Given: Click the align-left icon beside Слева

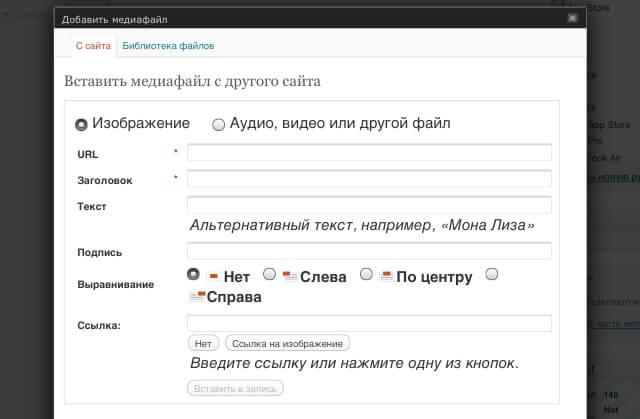Looking at the screenshot, I should [x=289, y=277].
